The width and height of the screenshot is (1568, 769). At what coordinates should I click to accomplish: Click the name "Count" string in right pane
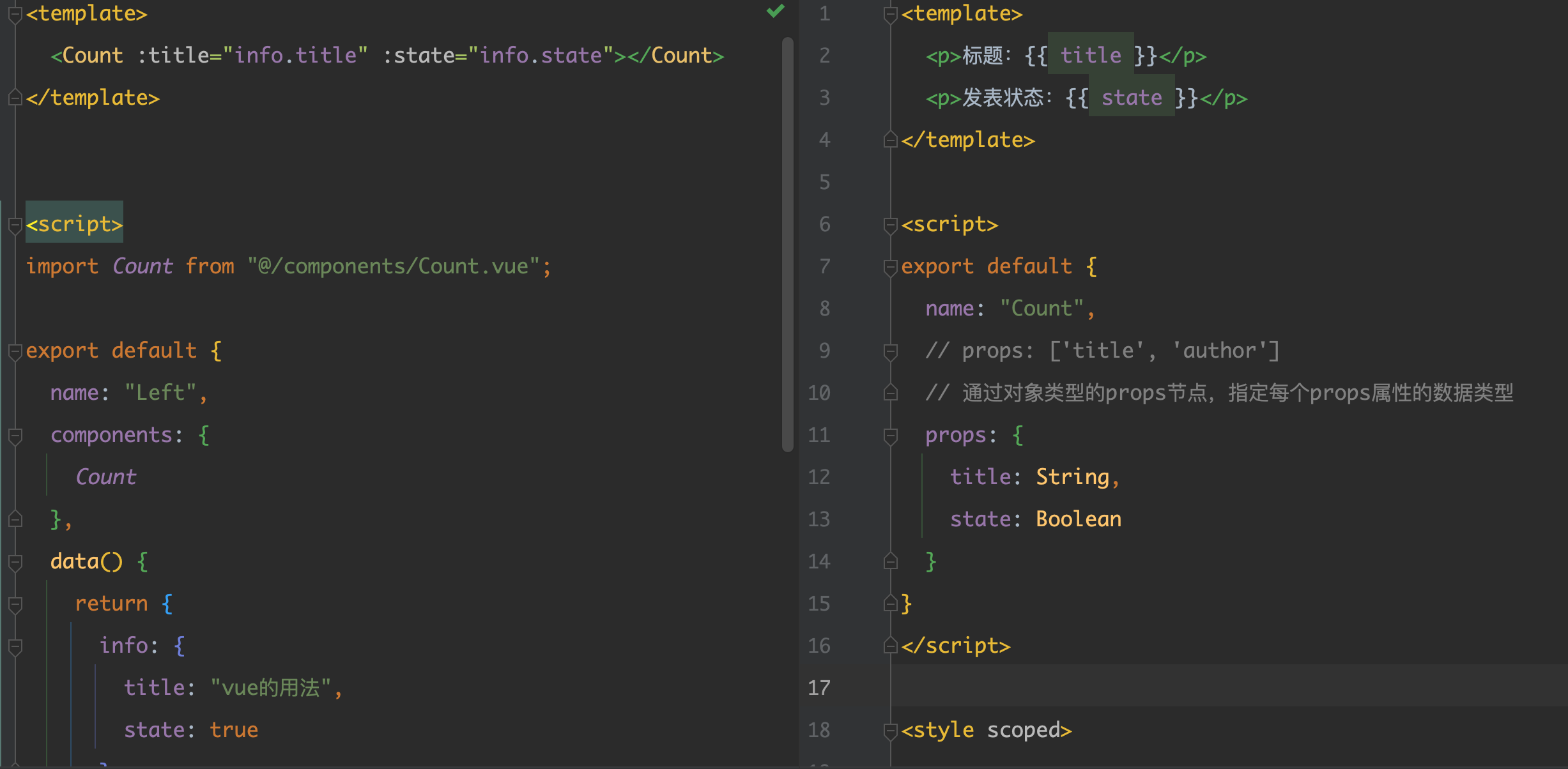[1041, 308]
